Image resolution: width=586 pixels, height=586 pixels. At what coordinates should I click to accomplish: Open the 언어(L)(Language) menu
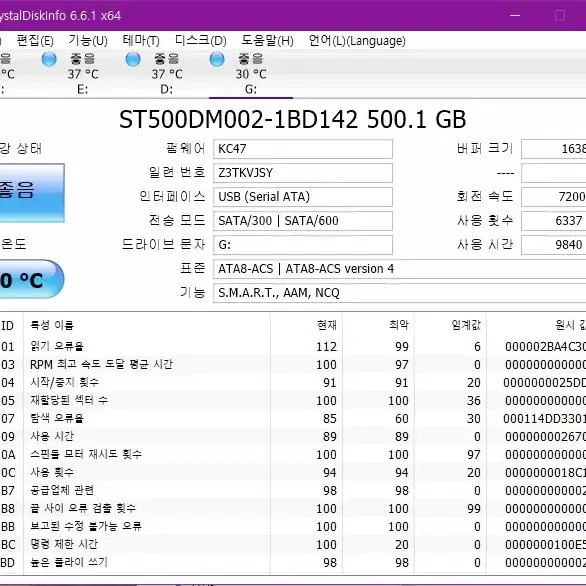(357, 40)
